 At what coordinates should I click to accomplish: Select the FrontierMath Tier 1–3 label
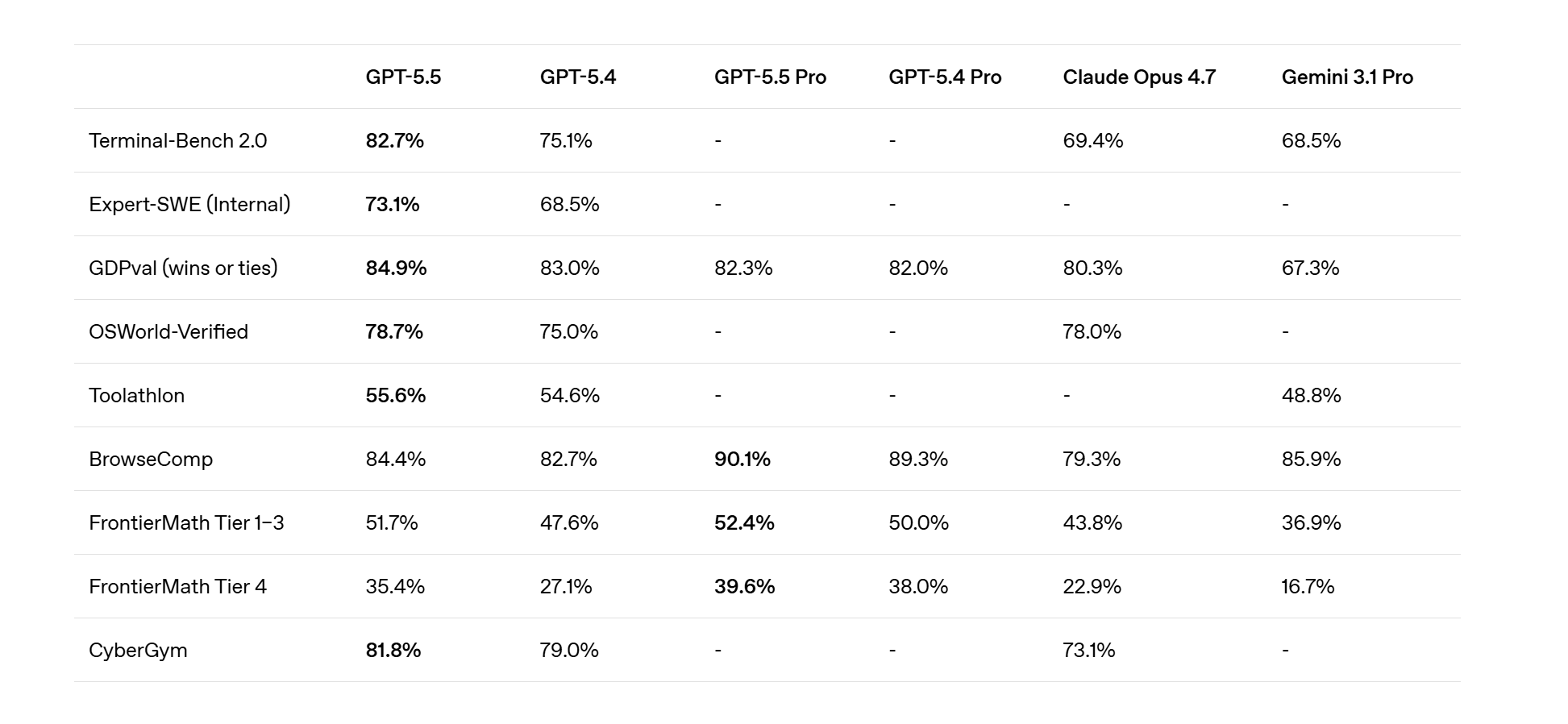point(186,523)
